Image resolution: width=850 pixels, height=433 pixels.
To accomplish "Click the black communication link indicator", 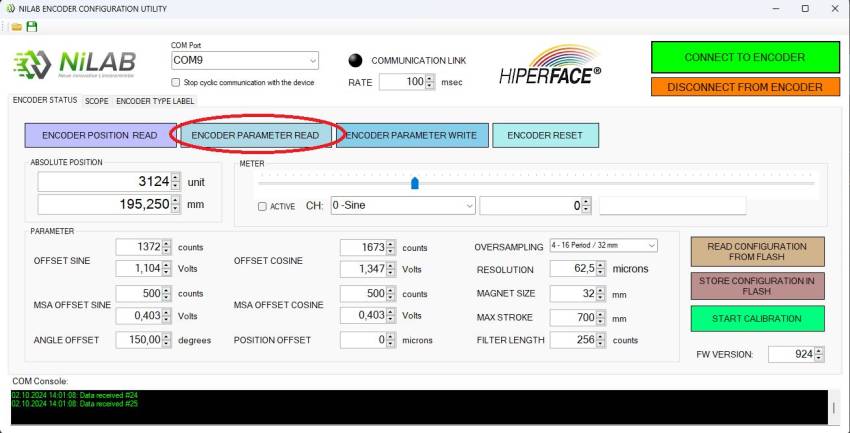I will click(355, 60).
